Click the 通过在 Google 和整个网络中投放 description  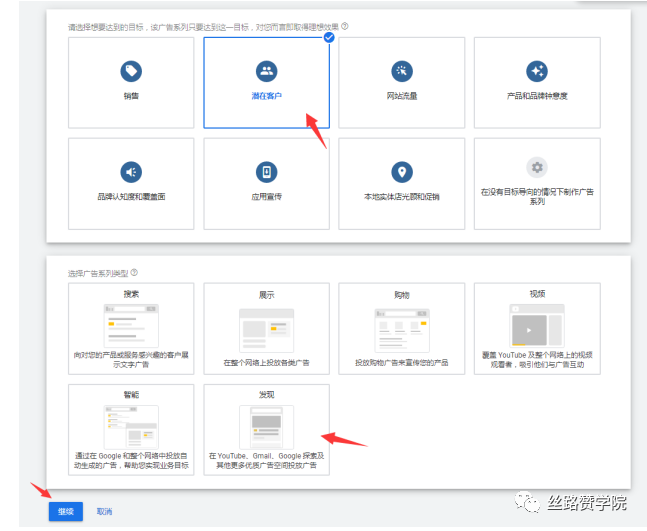131,461
